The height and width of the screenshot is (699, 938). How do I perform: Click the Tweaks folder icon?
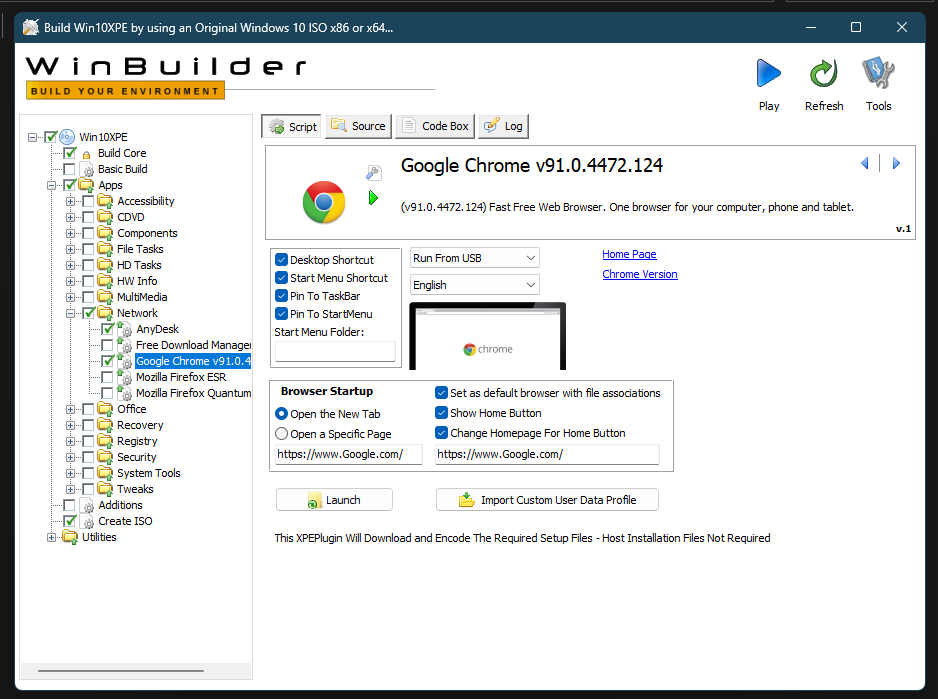(x=105, y=489)
